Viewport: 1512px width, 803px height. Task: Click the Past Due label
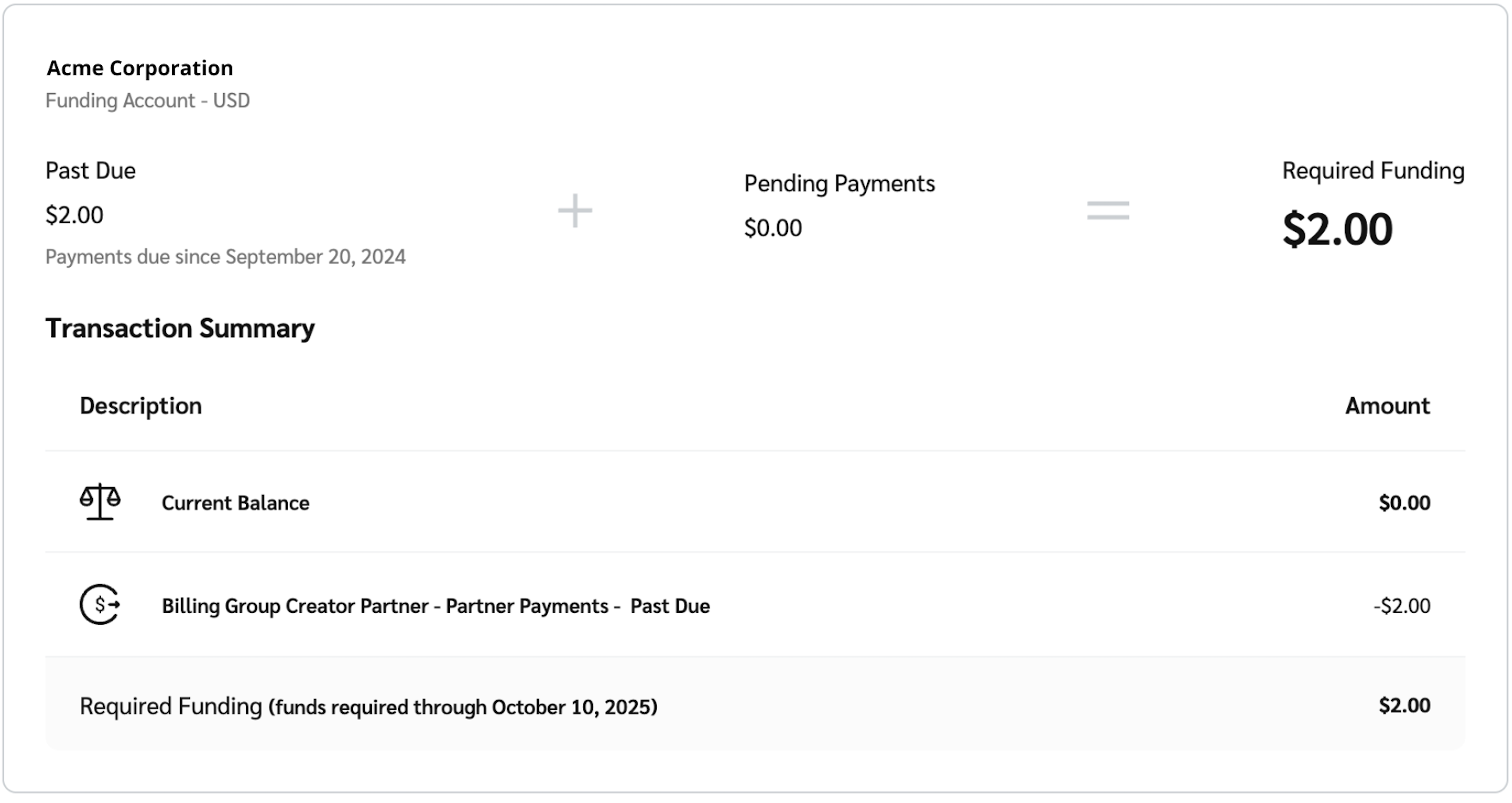90,171
